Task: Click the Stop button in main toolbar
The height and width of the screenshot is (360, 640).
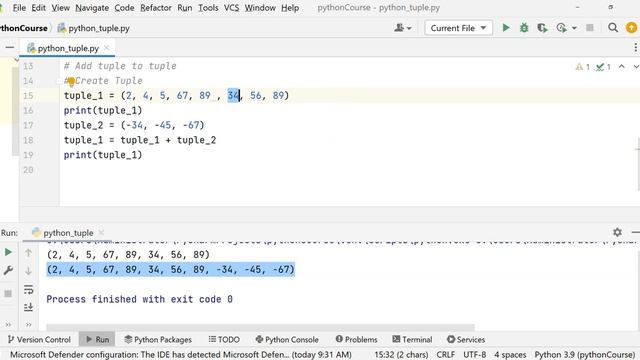Action: (x=590, y=28)
